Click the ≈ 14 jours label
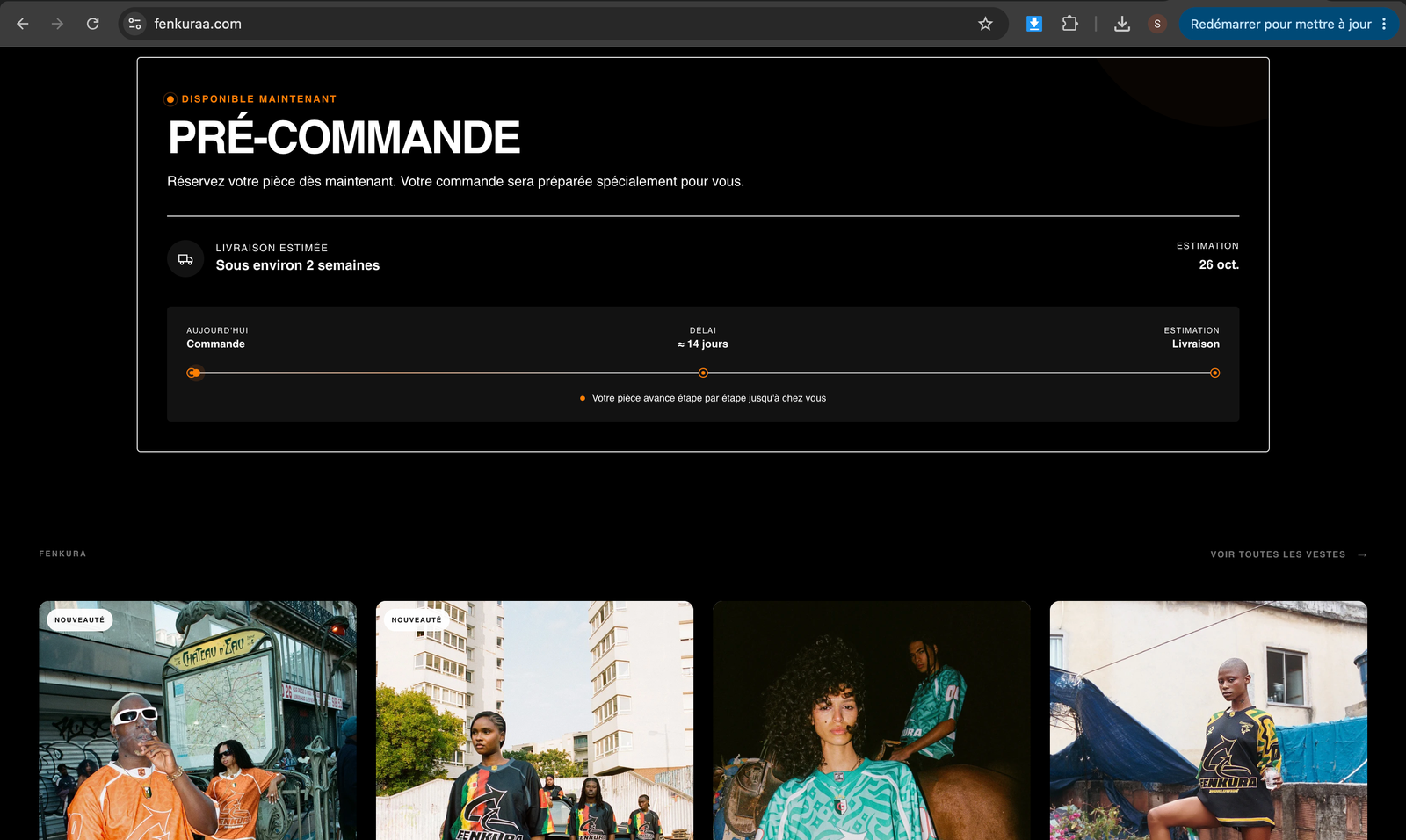Image resolution: width=1406 pixels, height=840 pixels. pos(703,344)
